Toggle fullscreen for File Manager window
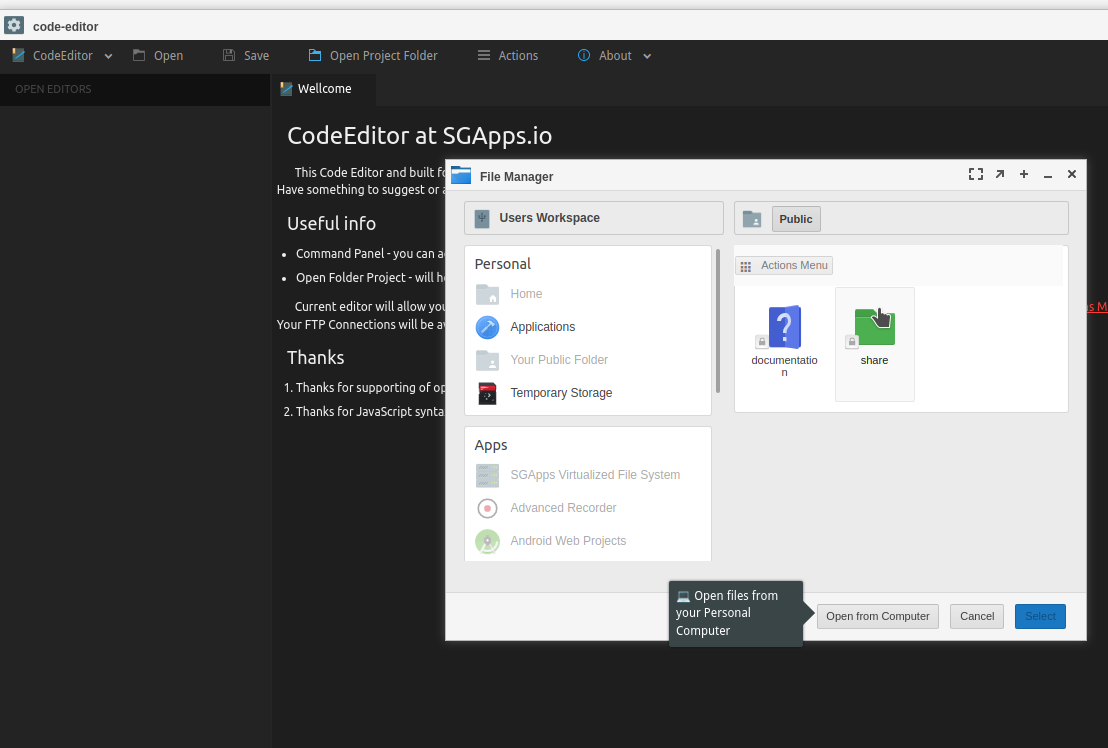The width and height of the screenshot is (1108, 748). [976, 174]
